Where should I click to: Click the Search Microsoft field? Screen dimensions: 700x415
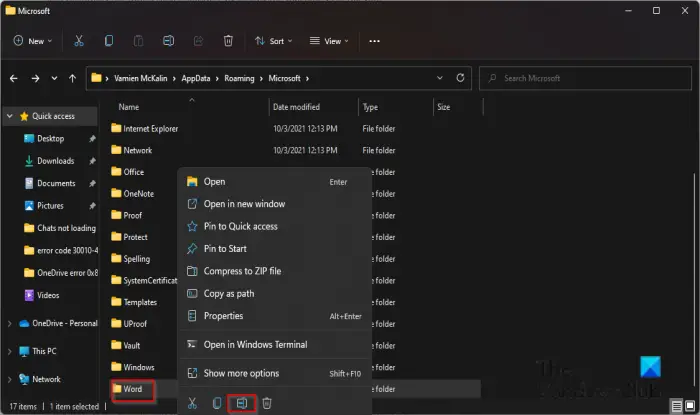(x=585, y=78)
